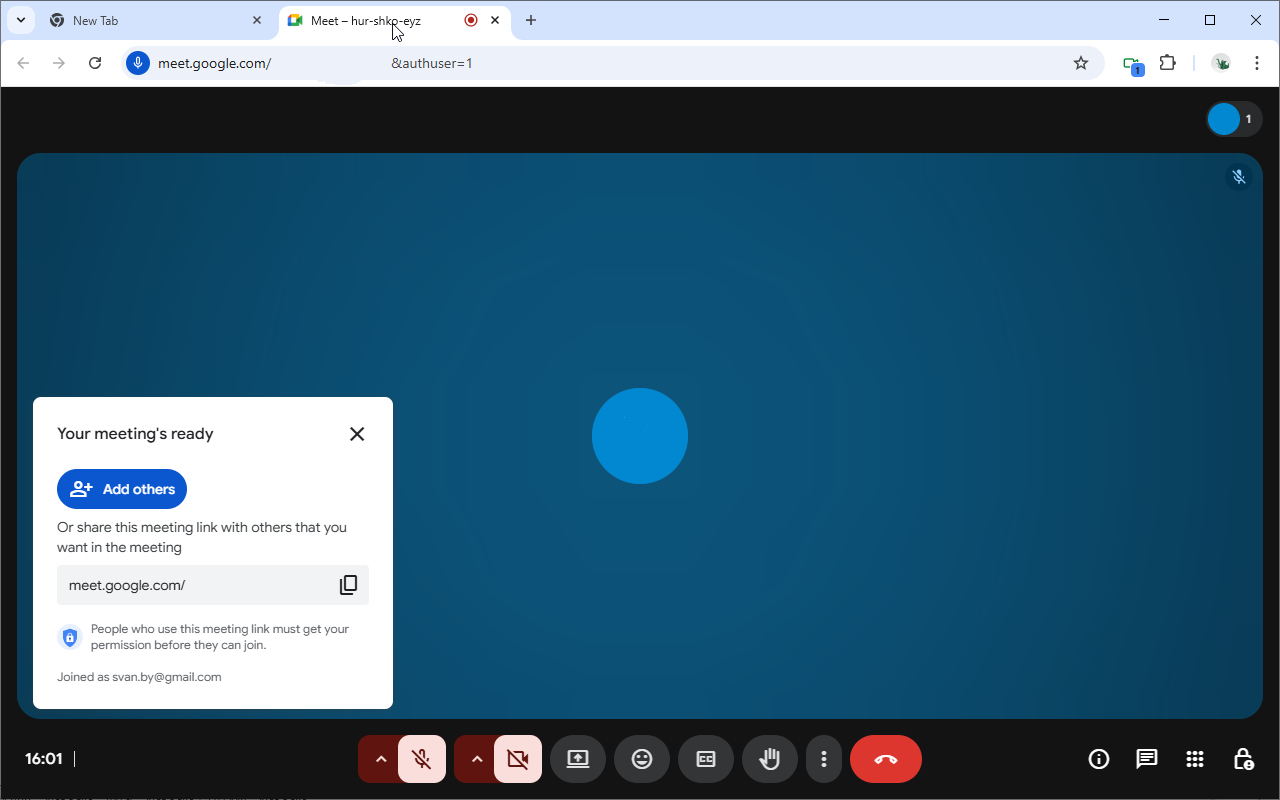Open Chrome extensions menu
Screen dimensions: 1280x800
(1167, 62)
